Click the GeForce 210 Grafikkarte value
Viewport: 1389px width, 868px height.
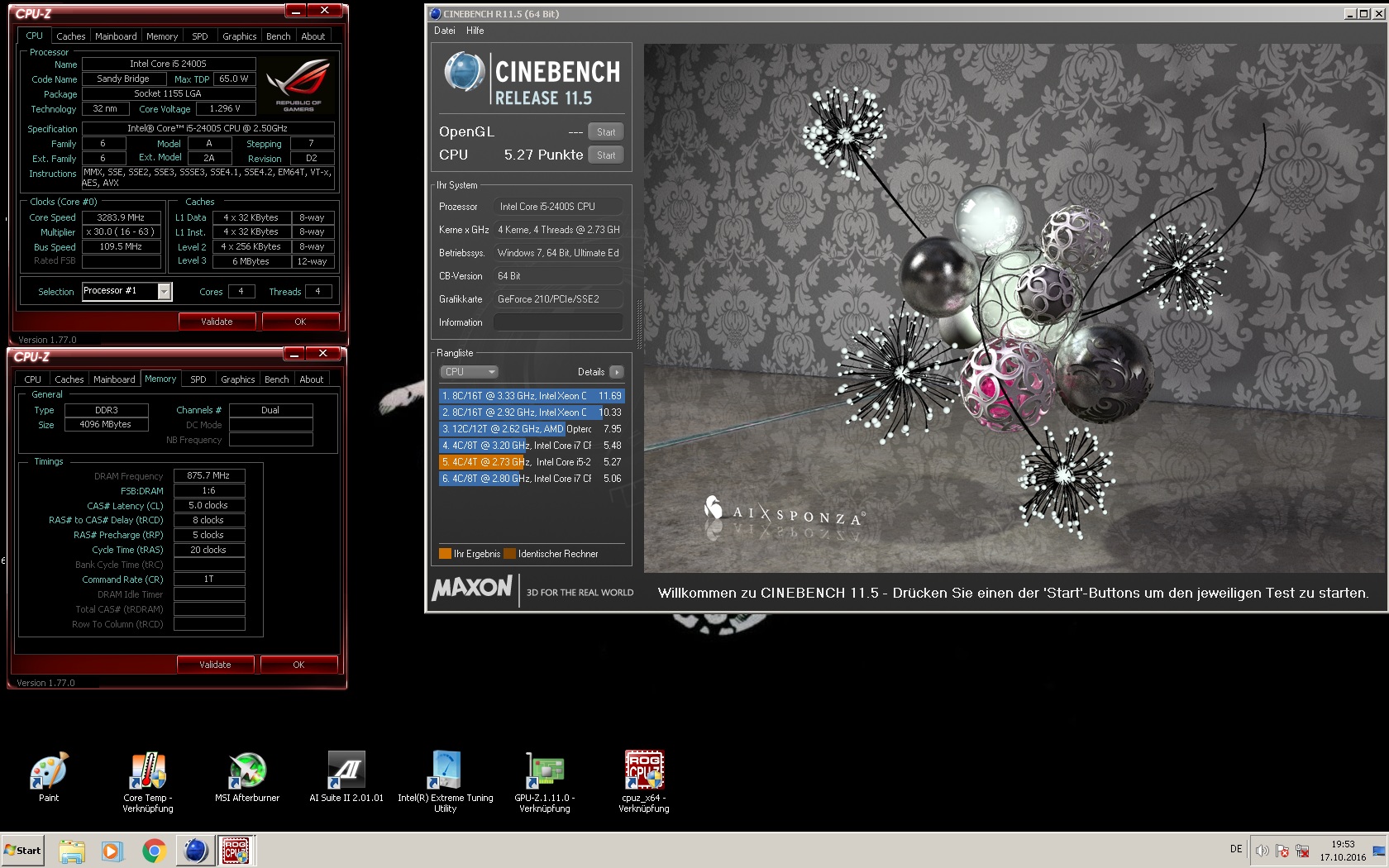coord(558,299)
